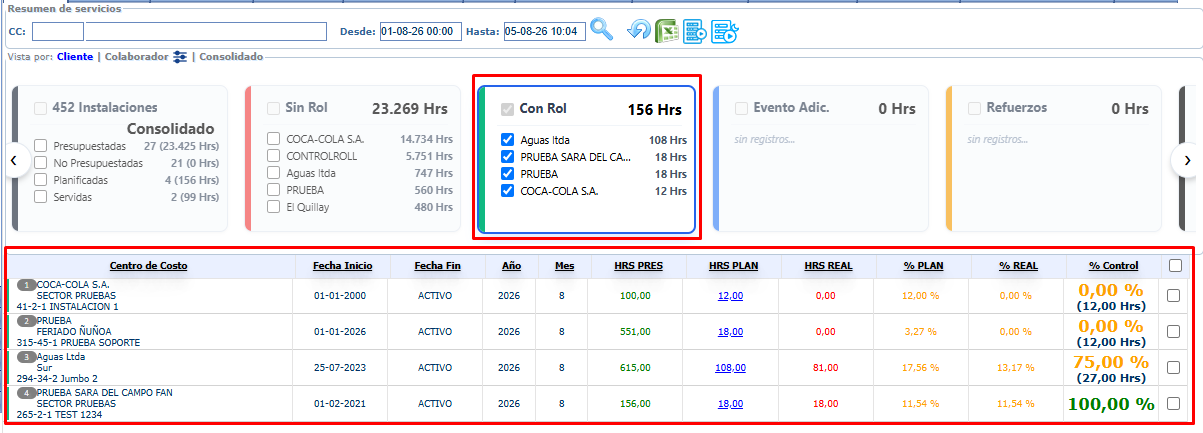Click the left carousel arrow
Image resolution: width=1203 pixels, height=433 pixels.
point(14,160)
